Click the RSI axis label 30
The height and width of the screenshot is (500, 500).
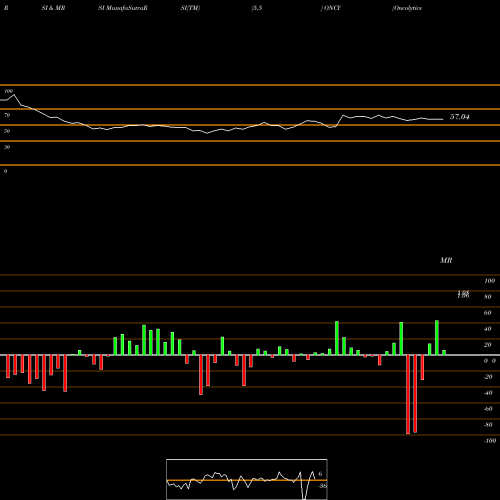[7, 147]
